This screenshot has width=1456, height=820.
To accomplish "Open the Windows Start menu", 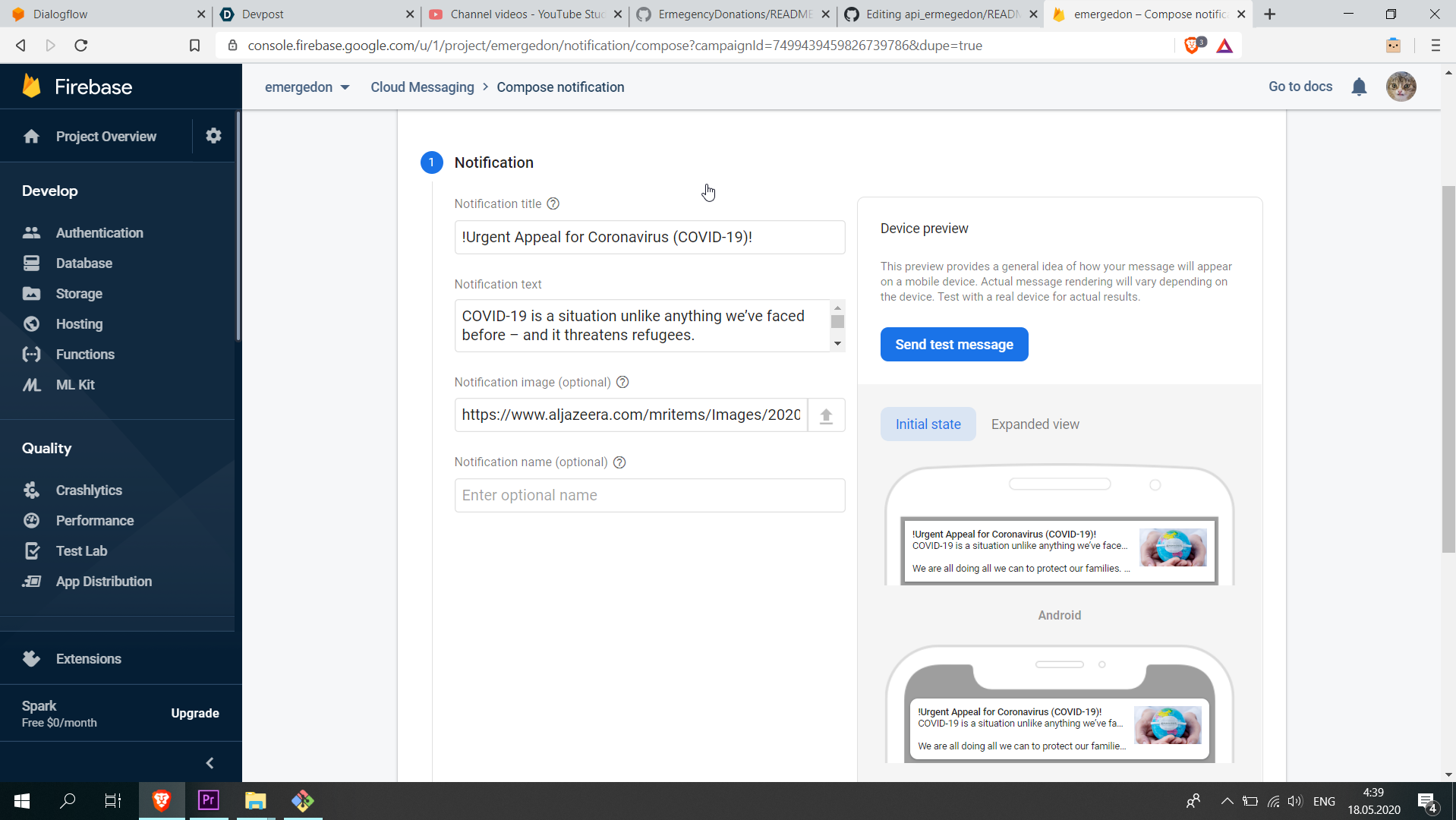I will point(22,800).
